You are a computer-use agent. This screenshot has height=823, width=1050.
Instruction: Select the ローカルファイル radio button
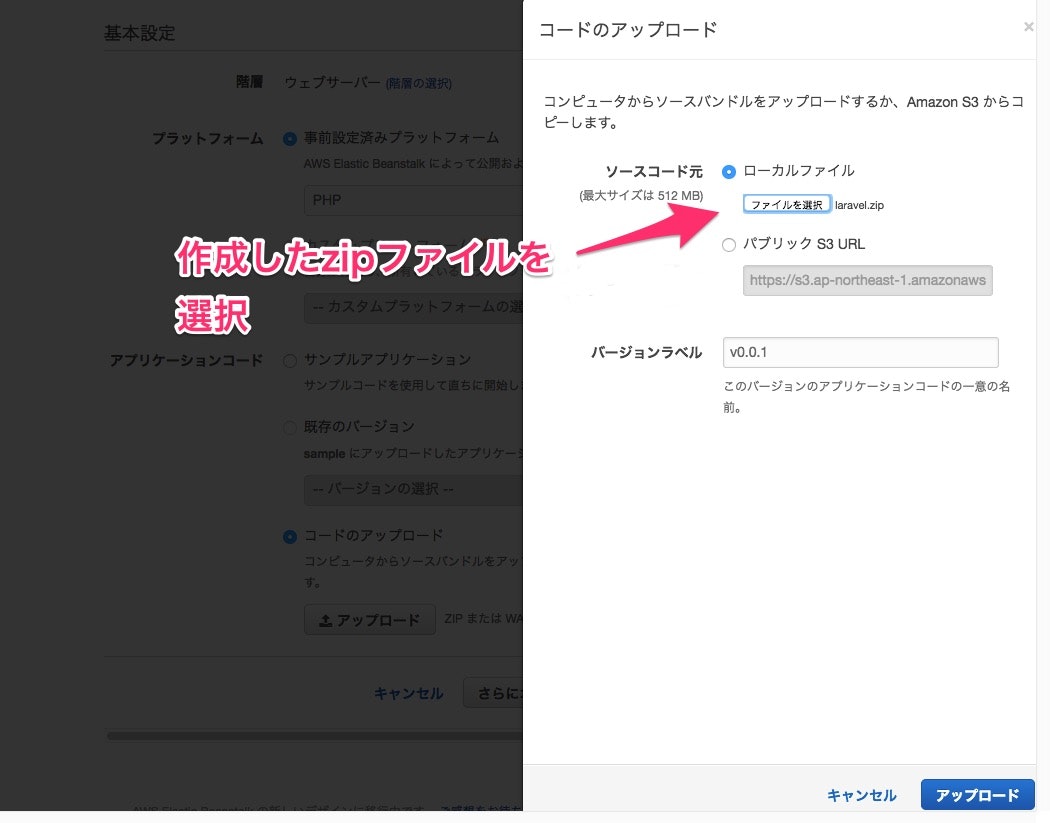click(729, 172)
